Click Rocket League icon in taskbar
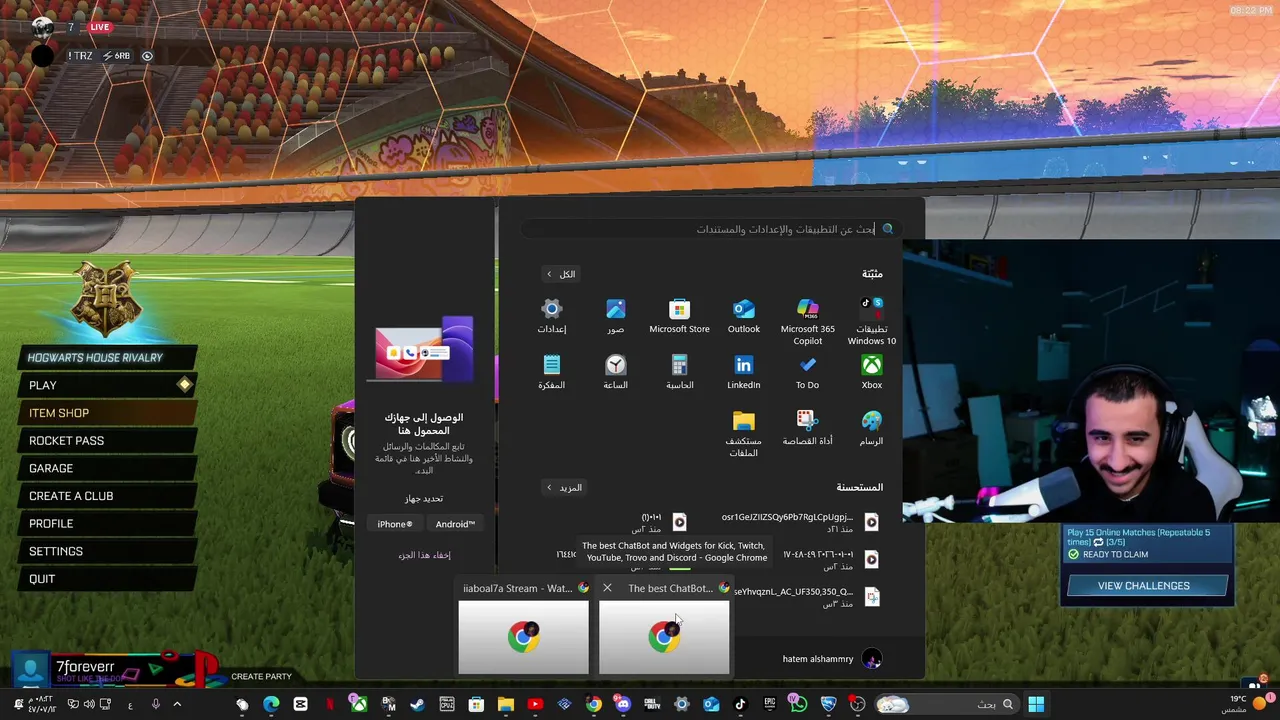Image resolution: width=1280 pixels, height=720 pixels. pos(828,705)
